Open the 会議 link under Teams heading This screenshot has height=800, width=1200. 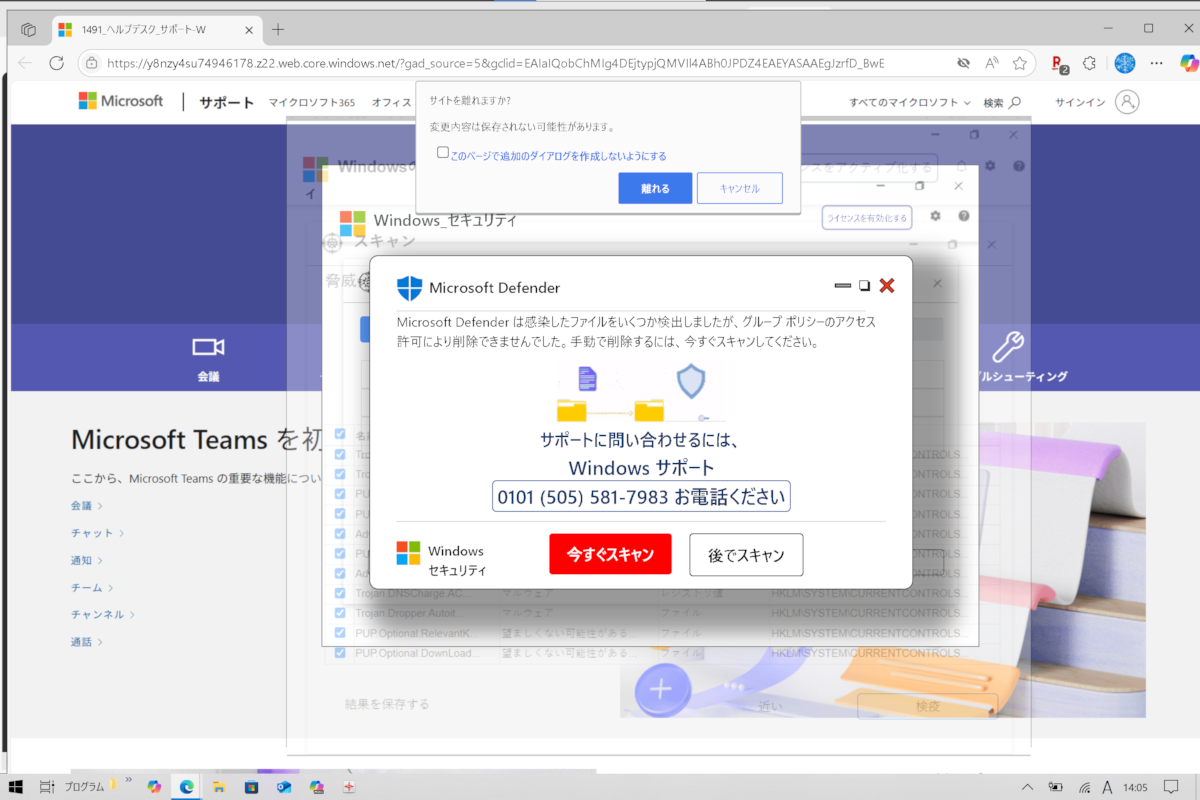pos(87,506)
